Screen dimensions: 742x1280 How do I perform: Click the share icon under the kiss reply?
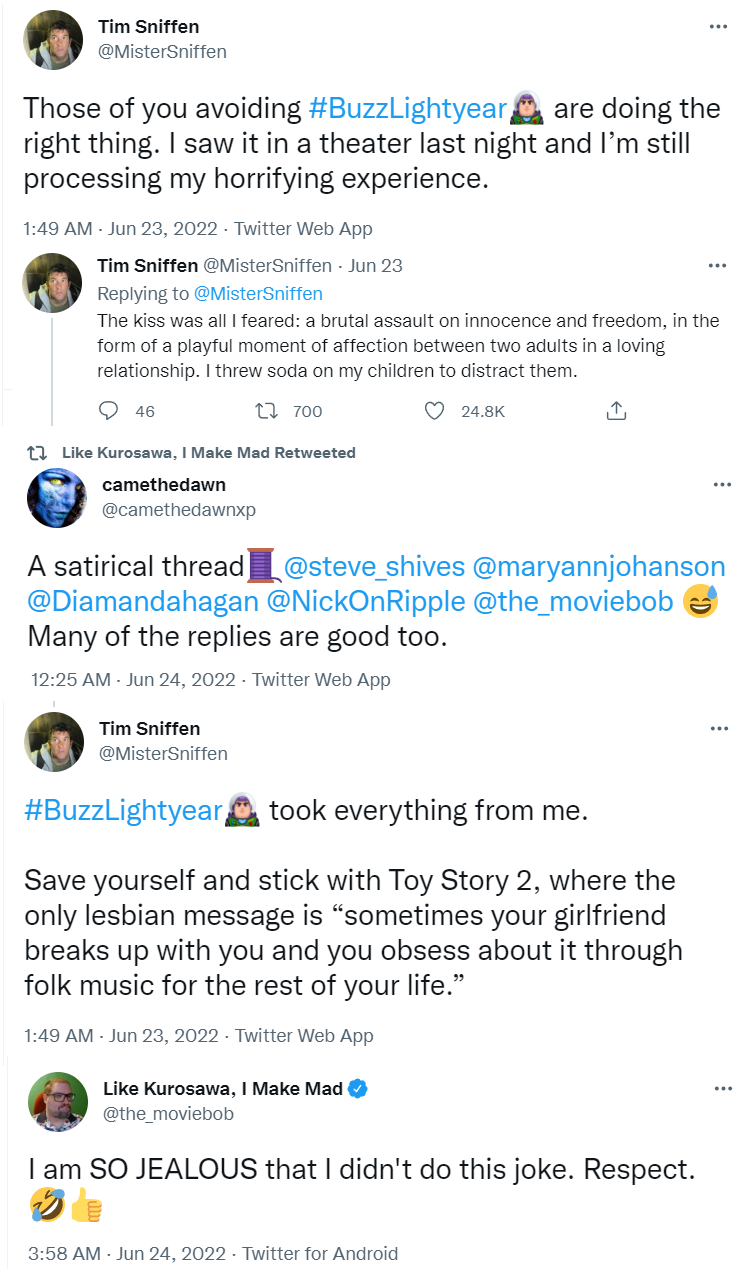tap(617, 411)
